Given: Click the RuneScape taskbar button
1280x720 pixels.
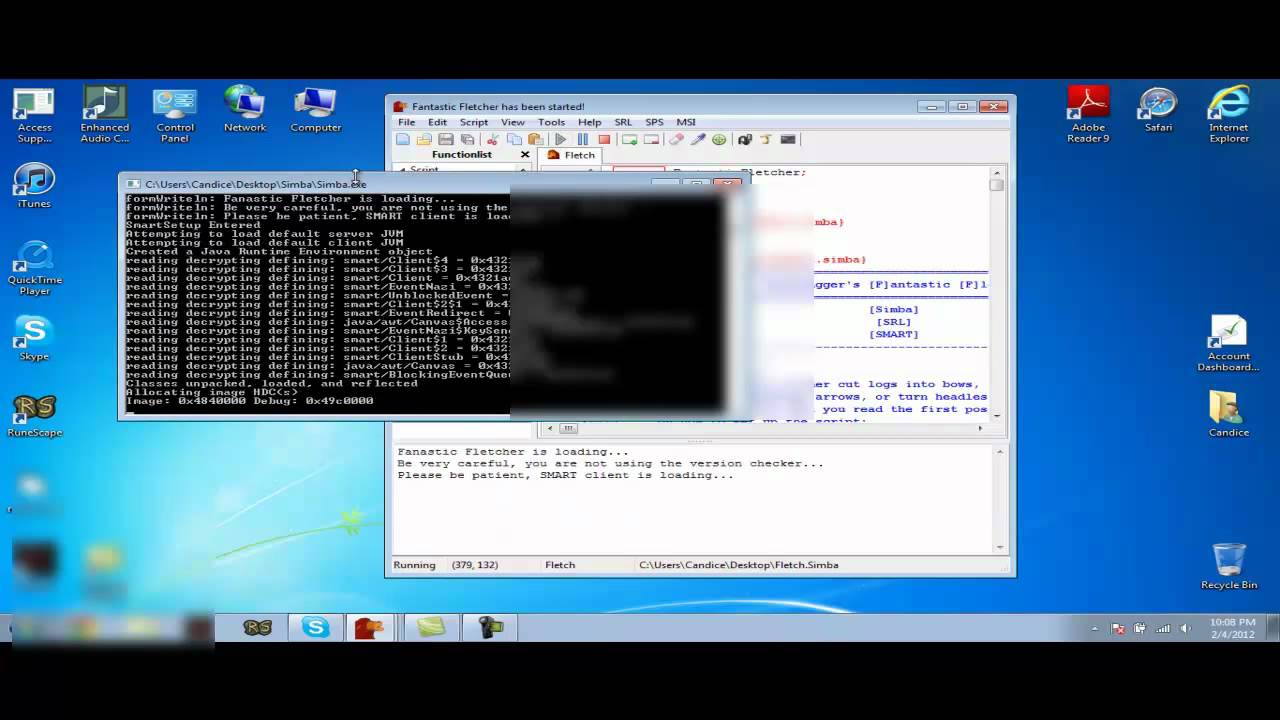Looking at the screenshot, I should (258, 628).
